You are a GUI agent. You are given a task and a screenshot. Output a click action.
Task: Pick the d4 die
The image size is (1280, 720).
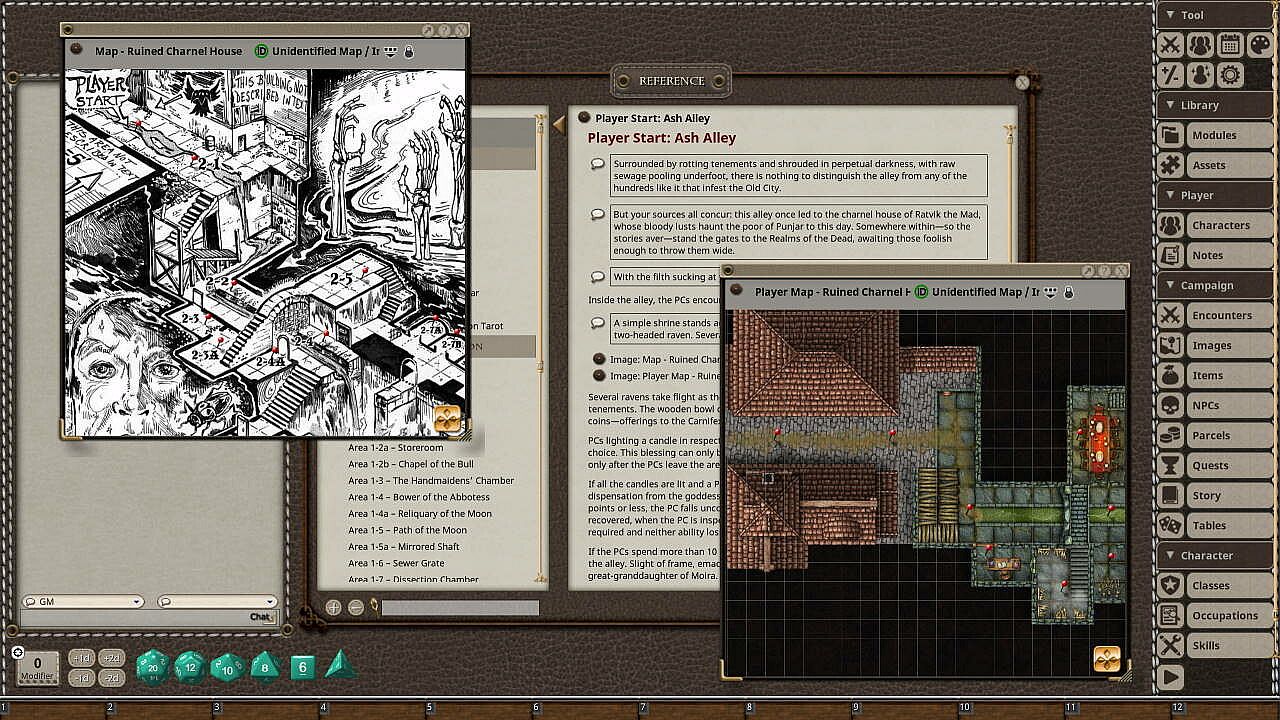pyautogui.click(x=340, y=665)
